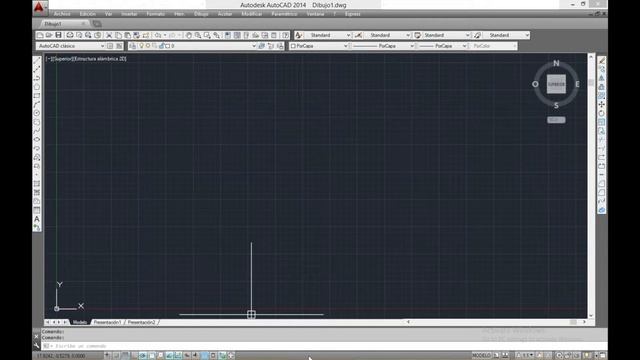Select the Line tool in draw toolbar
Viewport: 640px width, 360px height.
(37, 61)
